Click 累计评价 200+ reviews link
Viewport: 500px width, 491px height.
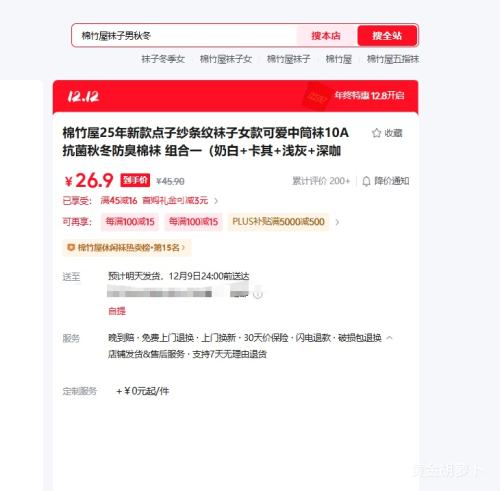(x=321, y=181)
